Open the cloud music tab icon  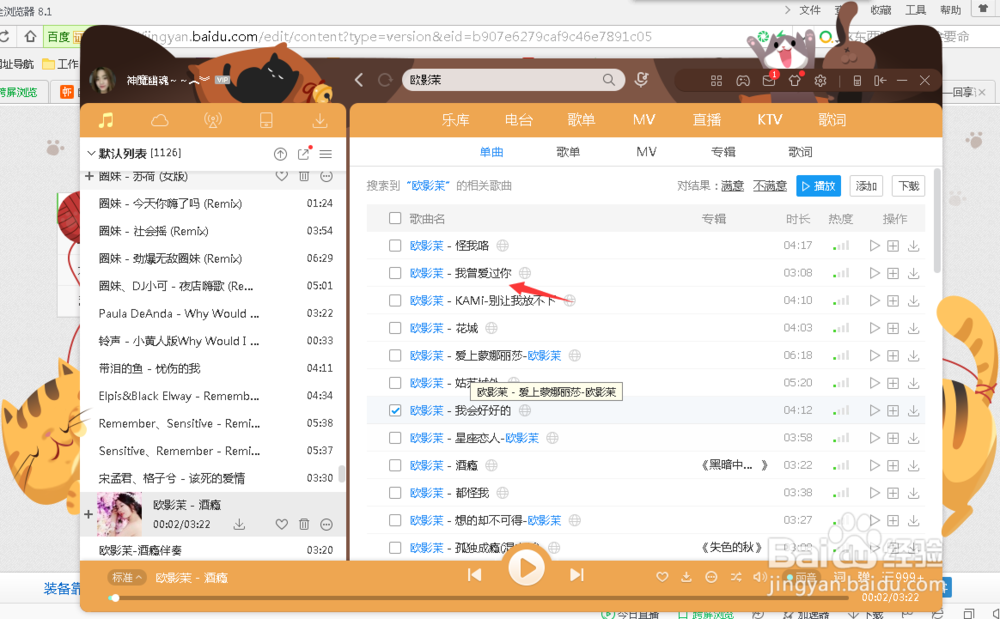pyautogui.click(x=159, y=120)
